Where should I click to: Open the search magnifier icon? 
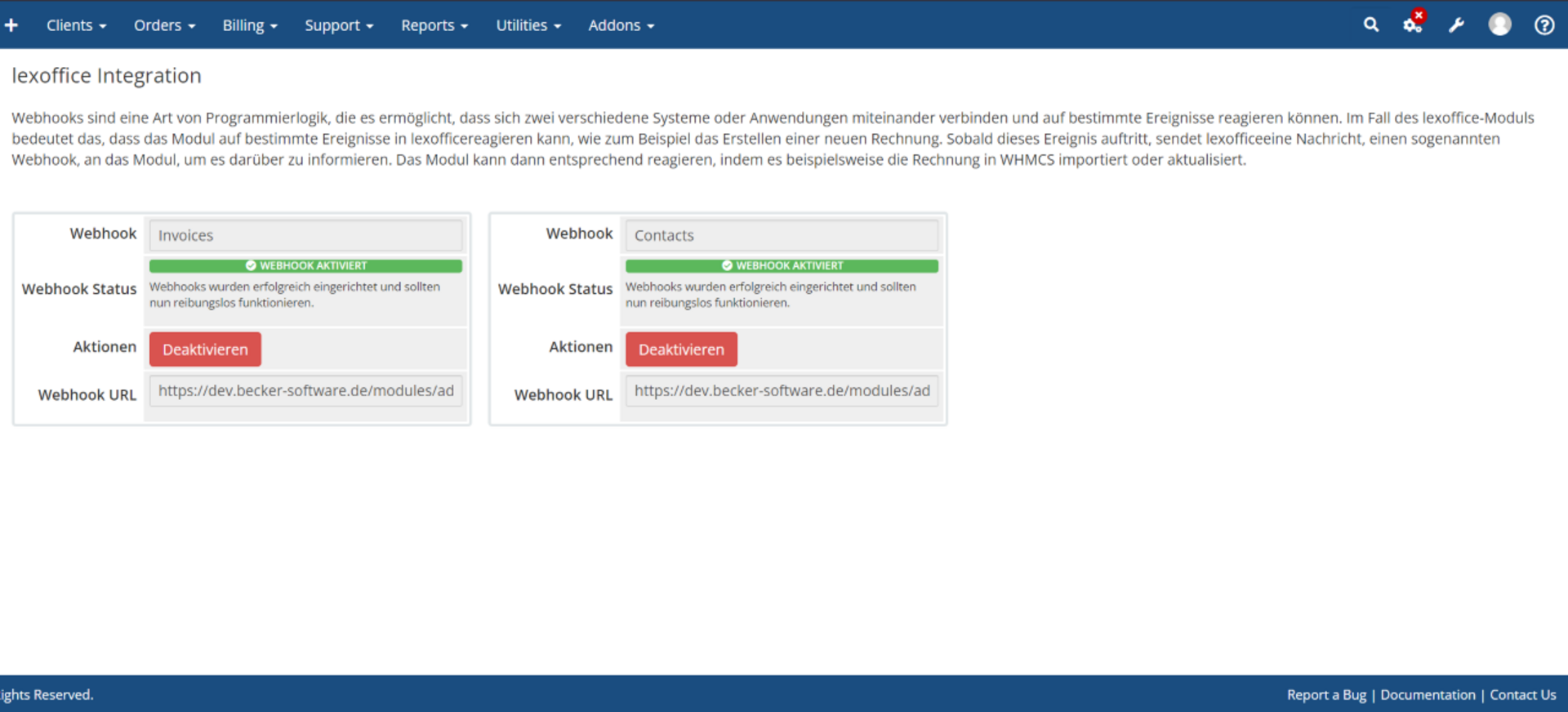[1371, 25]
